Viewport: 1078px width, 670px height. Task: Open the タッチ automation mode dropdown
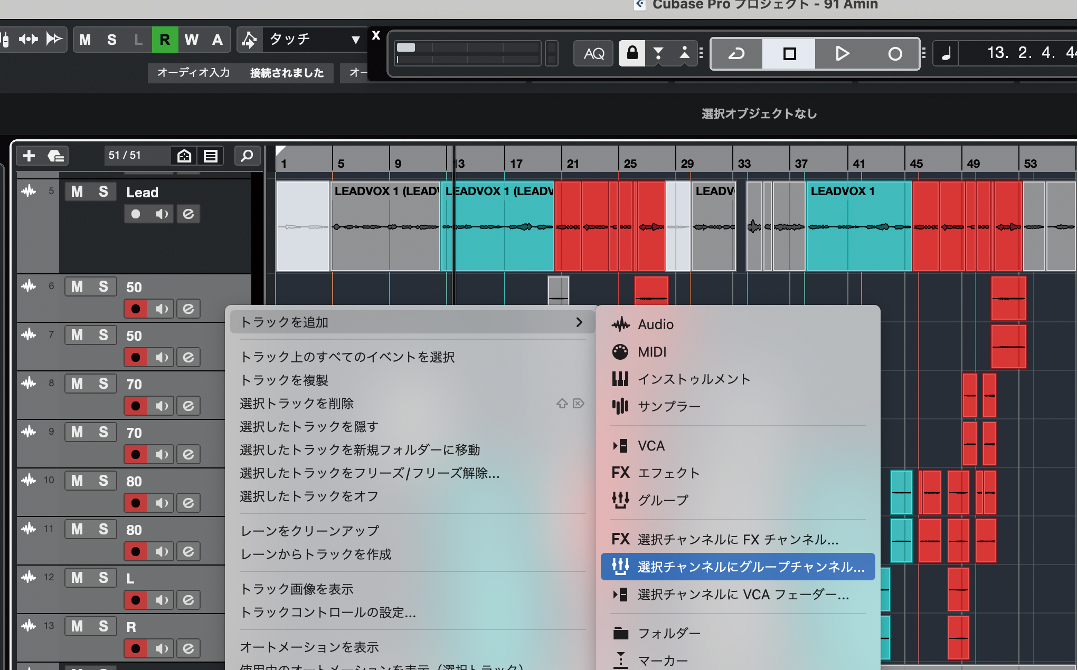tap(314, 40)
